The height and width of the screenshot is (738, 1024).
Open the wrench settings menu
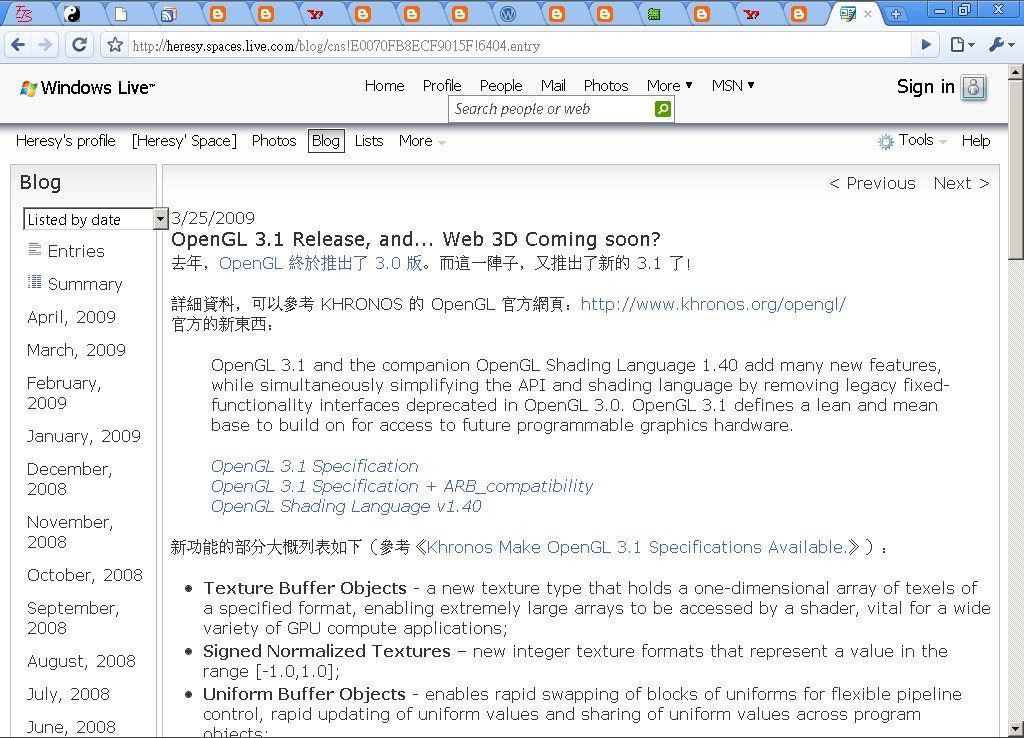coord(1001,44)
